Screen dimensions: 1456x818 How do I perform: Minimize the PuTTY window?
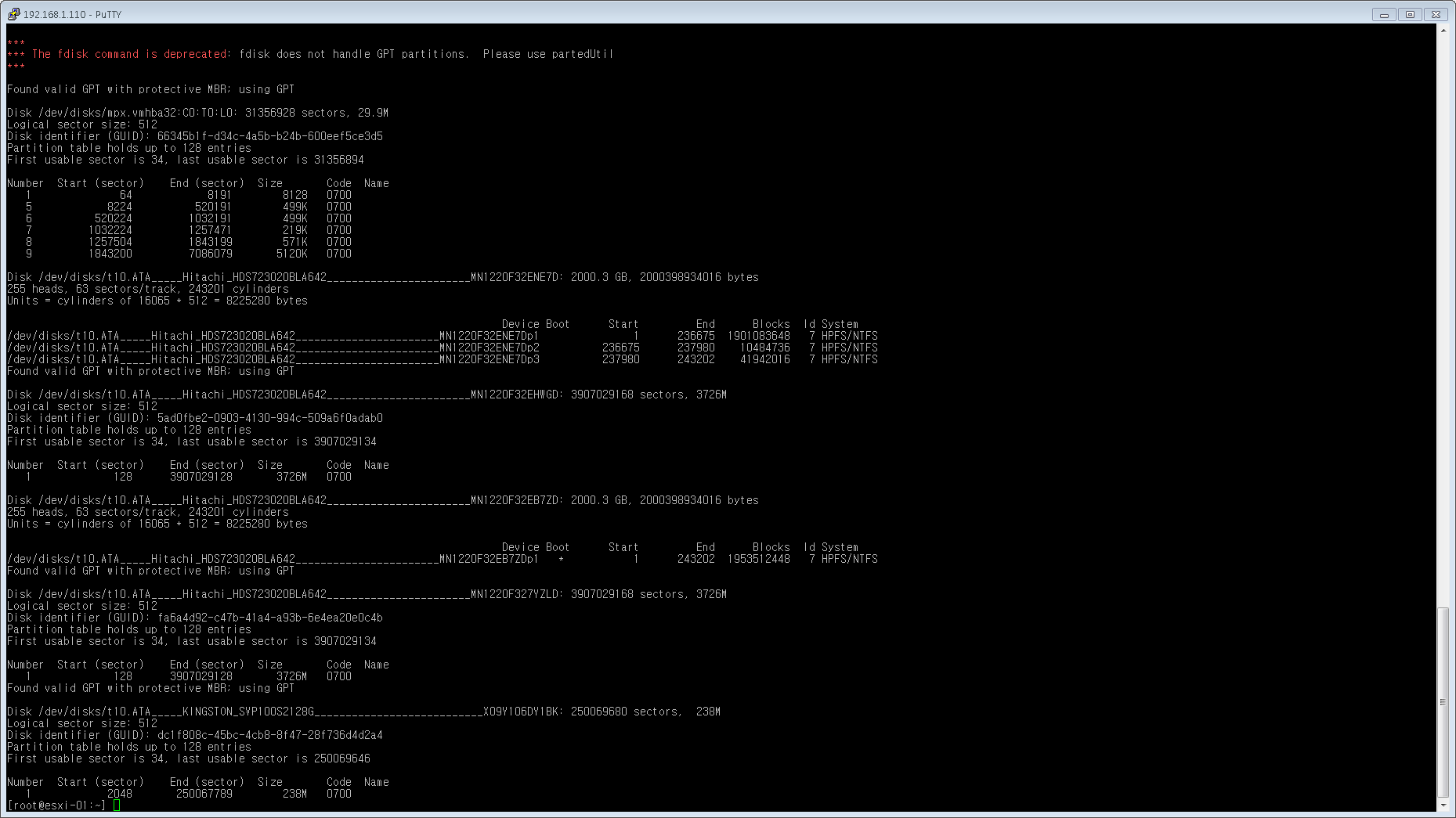[1384, 14]
